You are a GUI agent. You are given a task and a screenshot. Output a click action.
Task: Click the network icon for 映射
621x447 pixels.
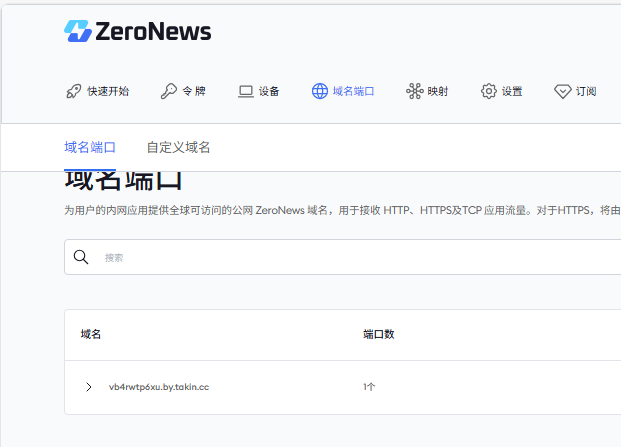[x=415, y=91]
